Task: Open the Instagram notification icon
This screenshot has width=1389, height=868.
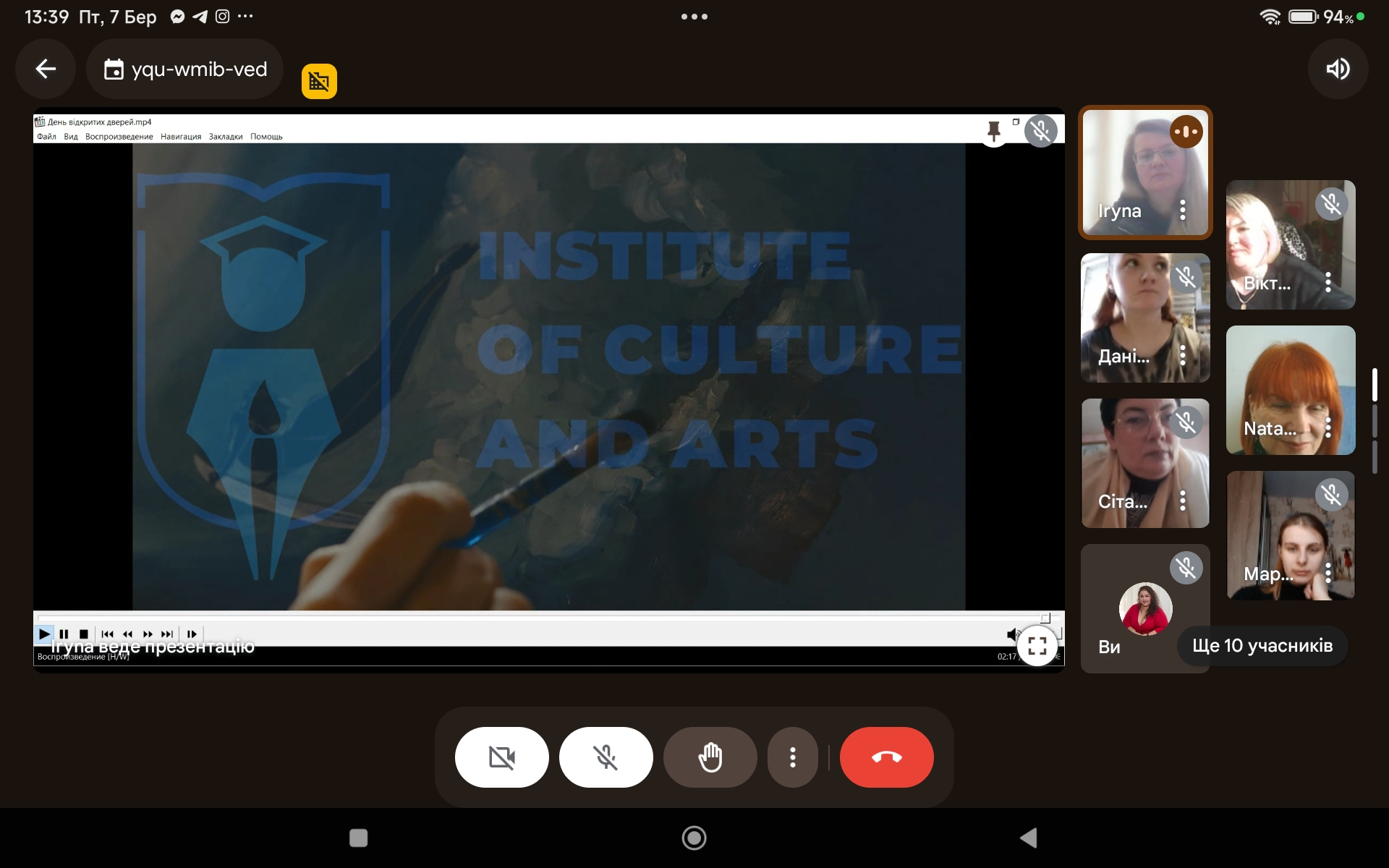Action: [223, 17]
